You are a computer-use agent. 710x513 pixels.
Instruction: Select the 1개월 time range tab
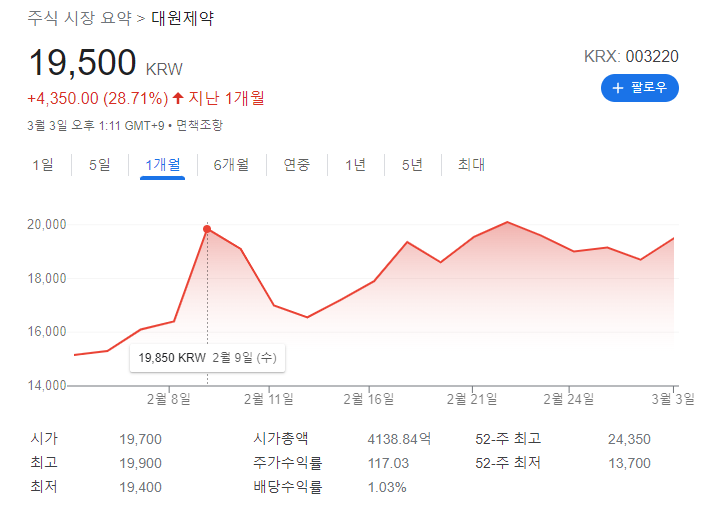click(162, 165)
